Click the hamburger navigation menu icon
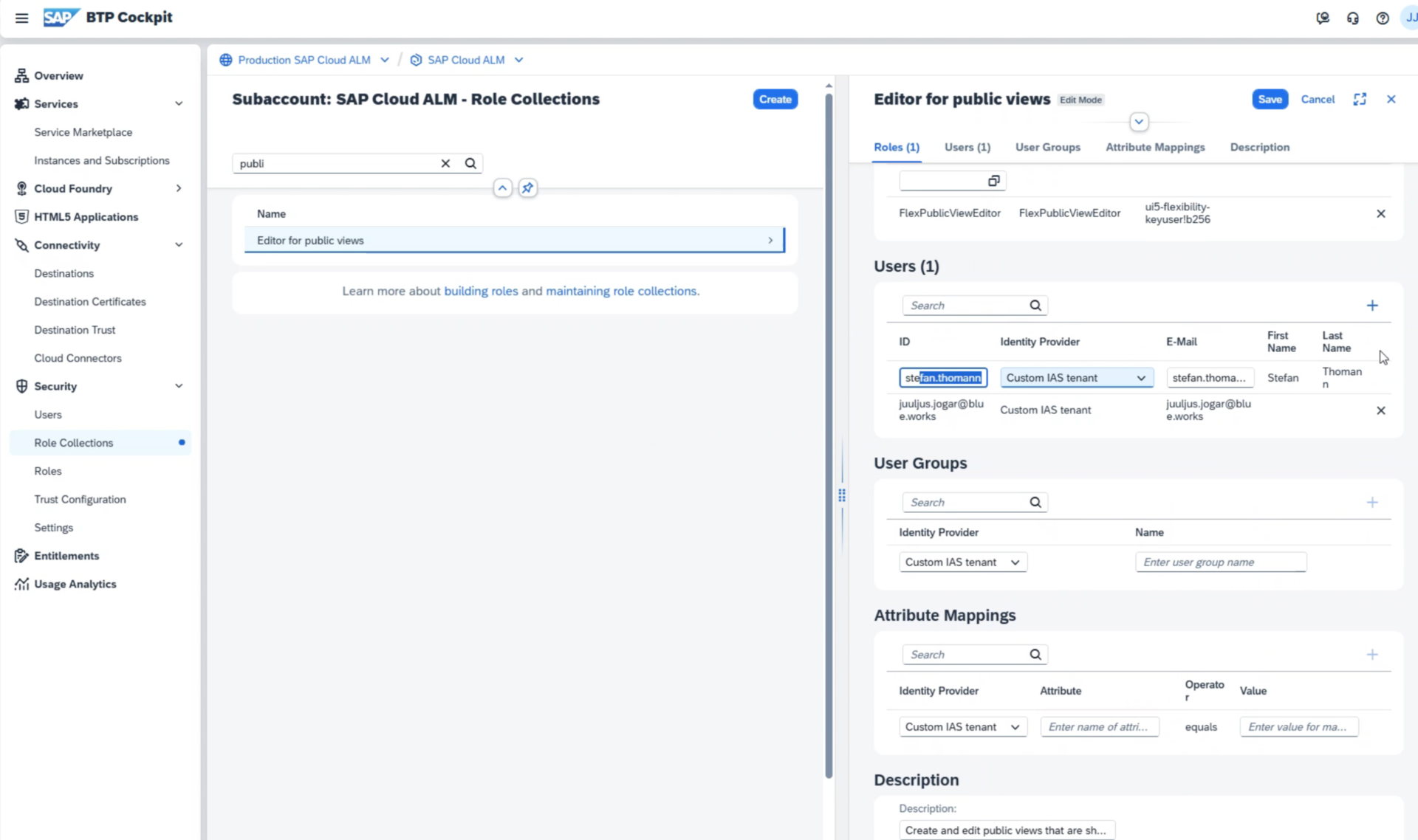This screenshot has height=840, width=1418. [21, 18]
